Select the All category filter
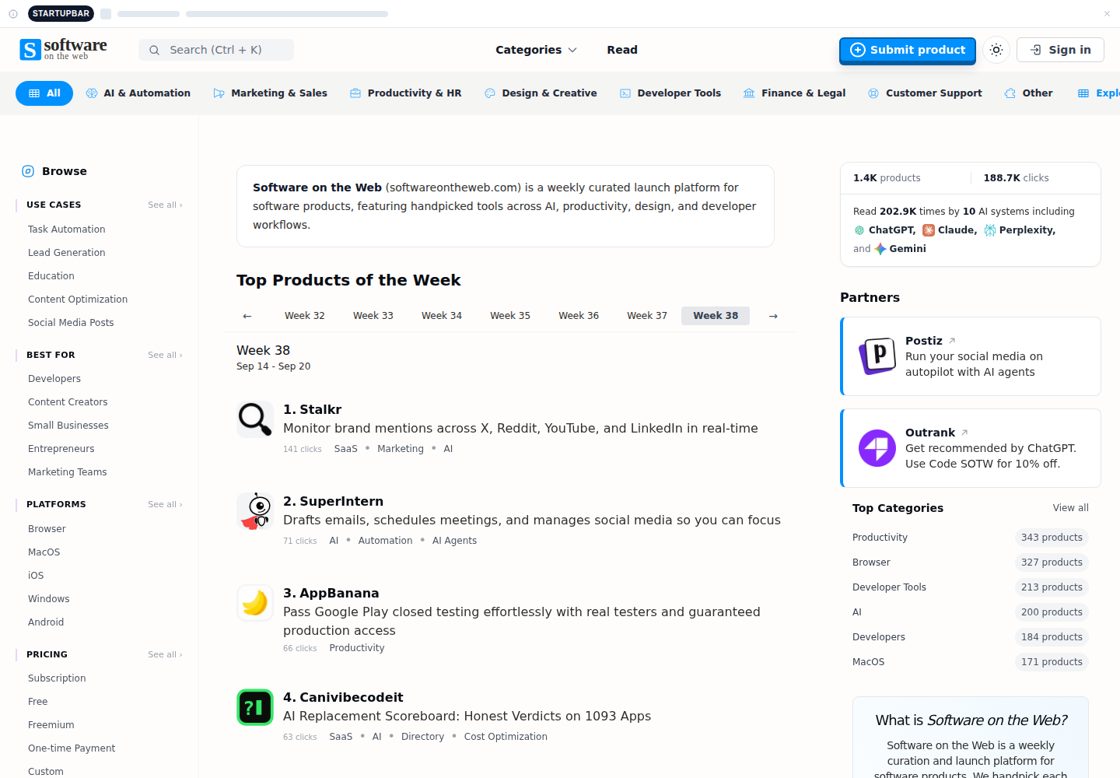The width and height of the screenshot is (1120, 778). (44, 93)
